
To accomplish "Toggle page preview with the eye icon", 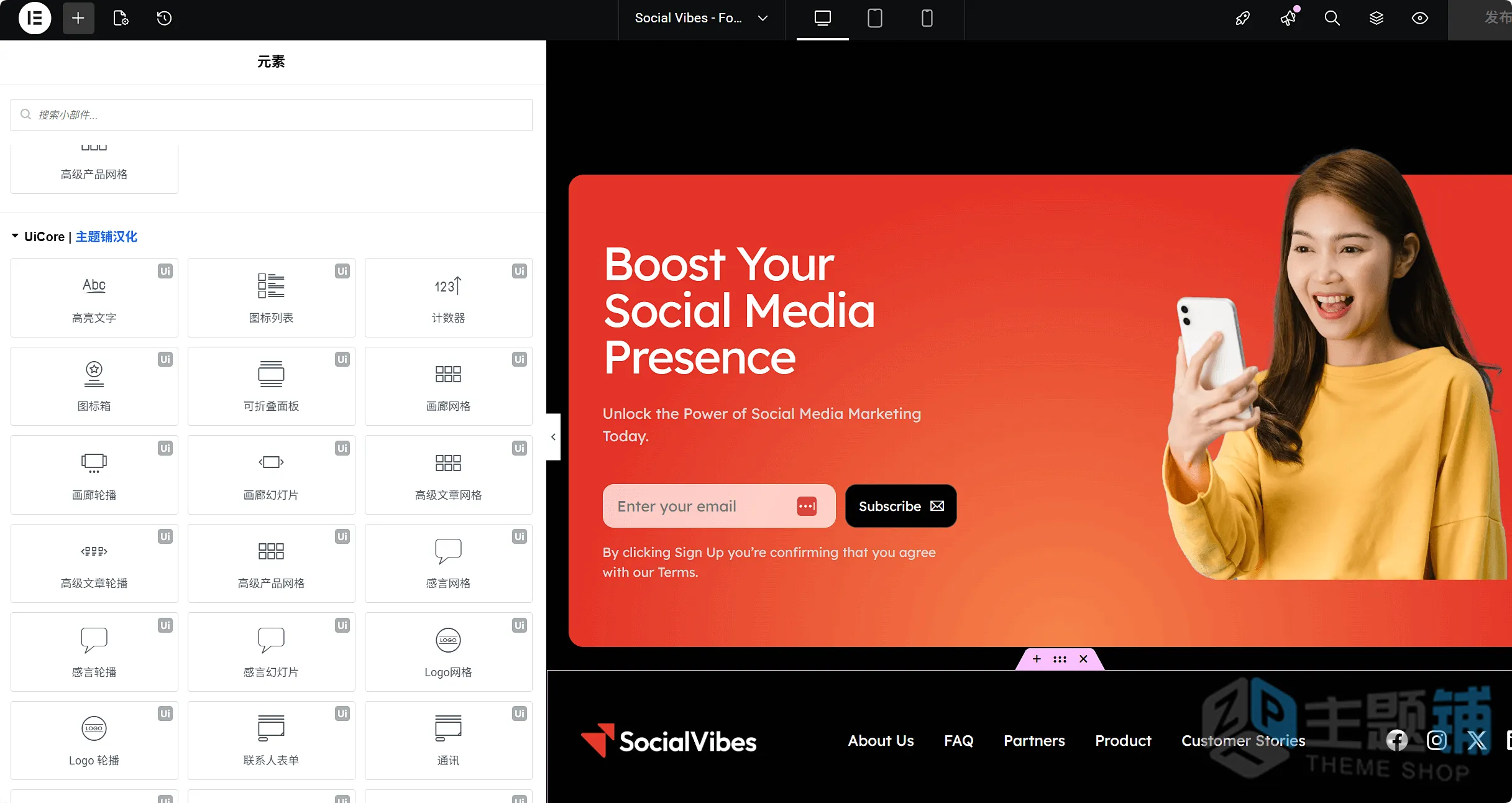I will click(1420, 18).
